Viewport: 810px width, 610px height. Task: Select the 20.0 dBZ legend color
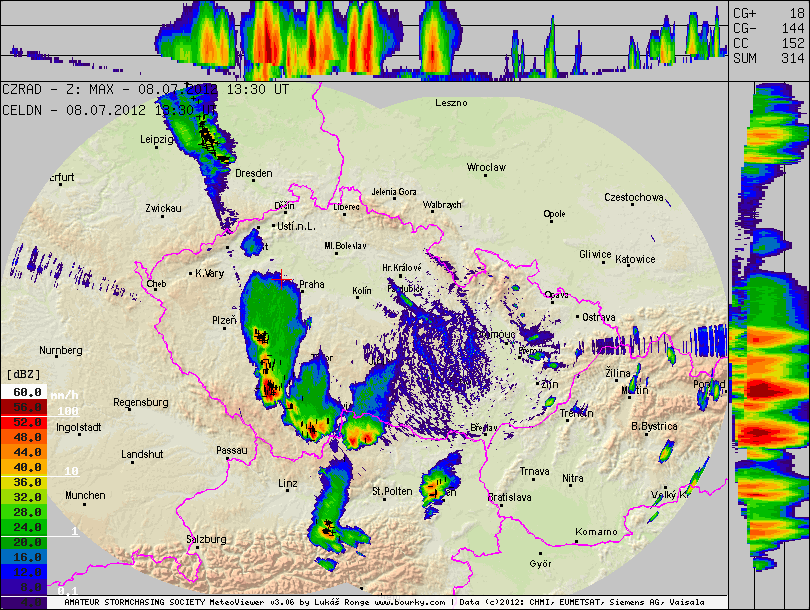pos(22,540)
